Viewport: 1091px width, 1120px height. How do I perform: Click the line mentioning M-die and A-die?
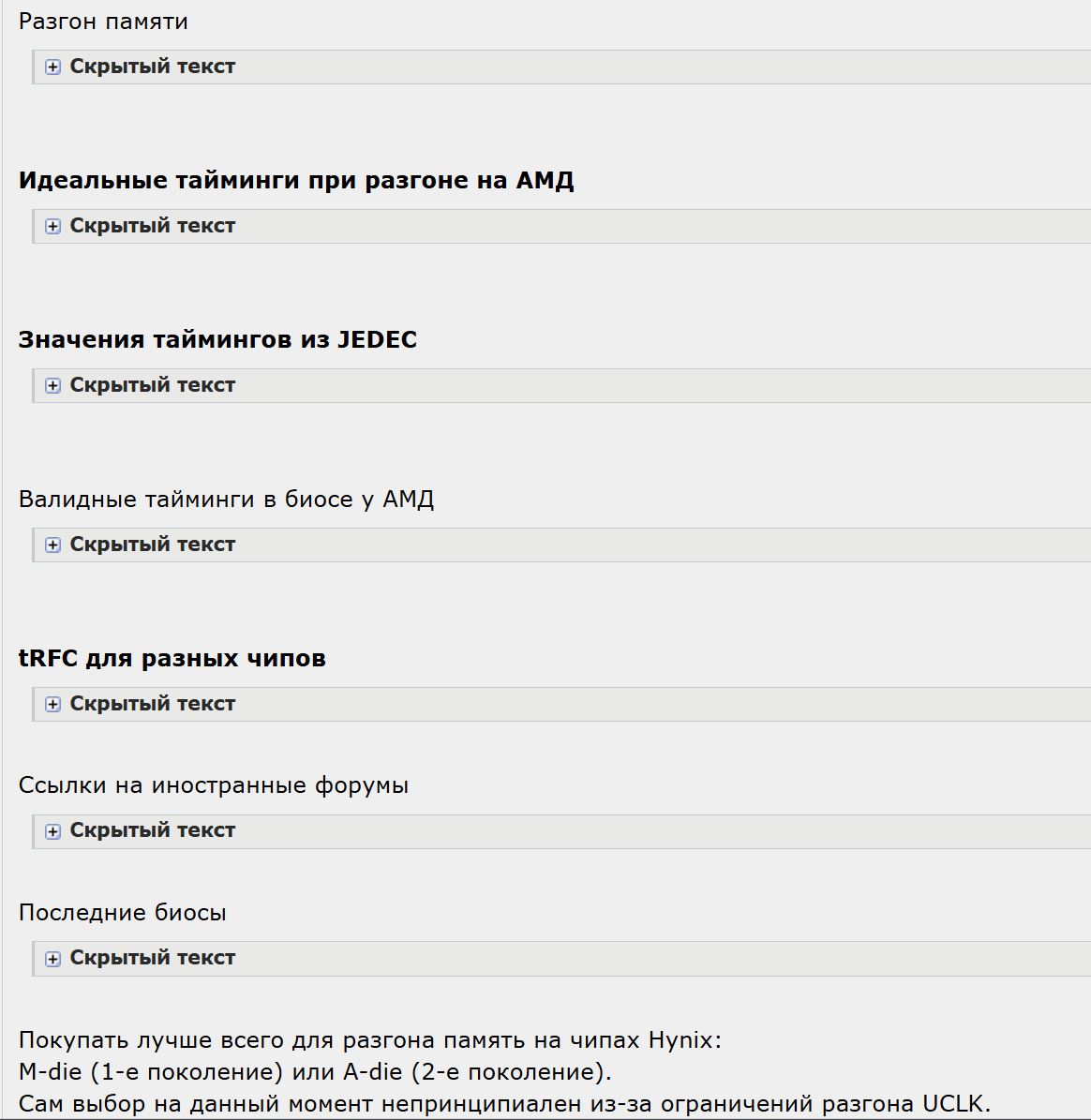click(x=315, y=1071)
